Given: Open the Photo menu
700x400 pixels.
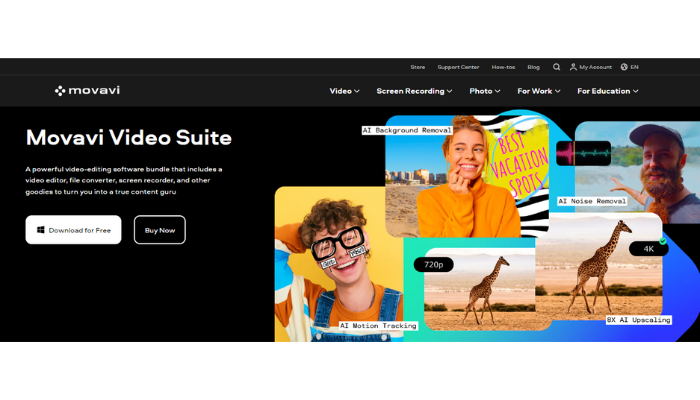Looking at the screenshot, I should point(485,91).
